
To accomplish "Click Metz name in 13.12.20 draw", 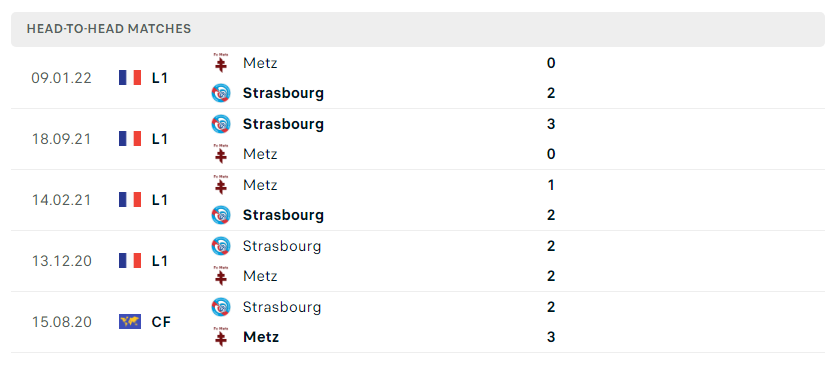I will 260,276.
